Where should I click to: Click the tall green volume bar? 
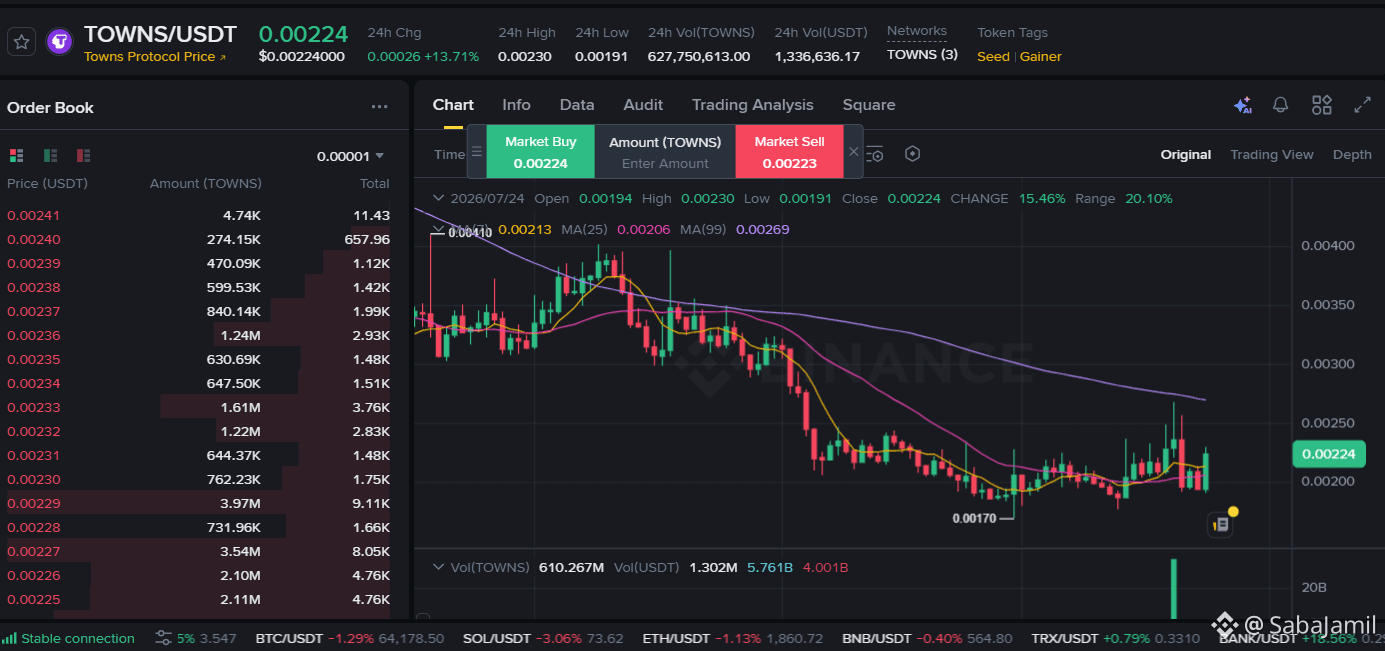click(x=1173, y=589)
